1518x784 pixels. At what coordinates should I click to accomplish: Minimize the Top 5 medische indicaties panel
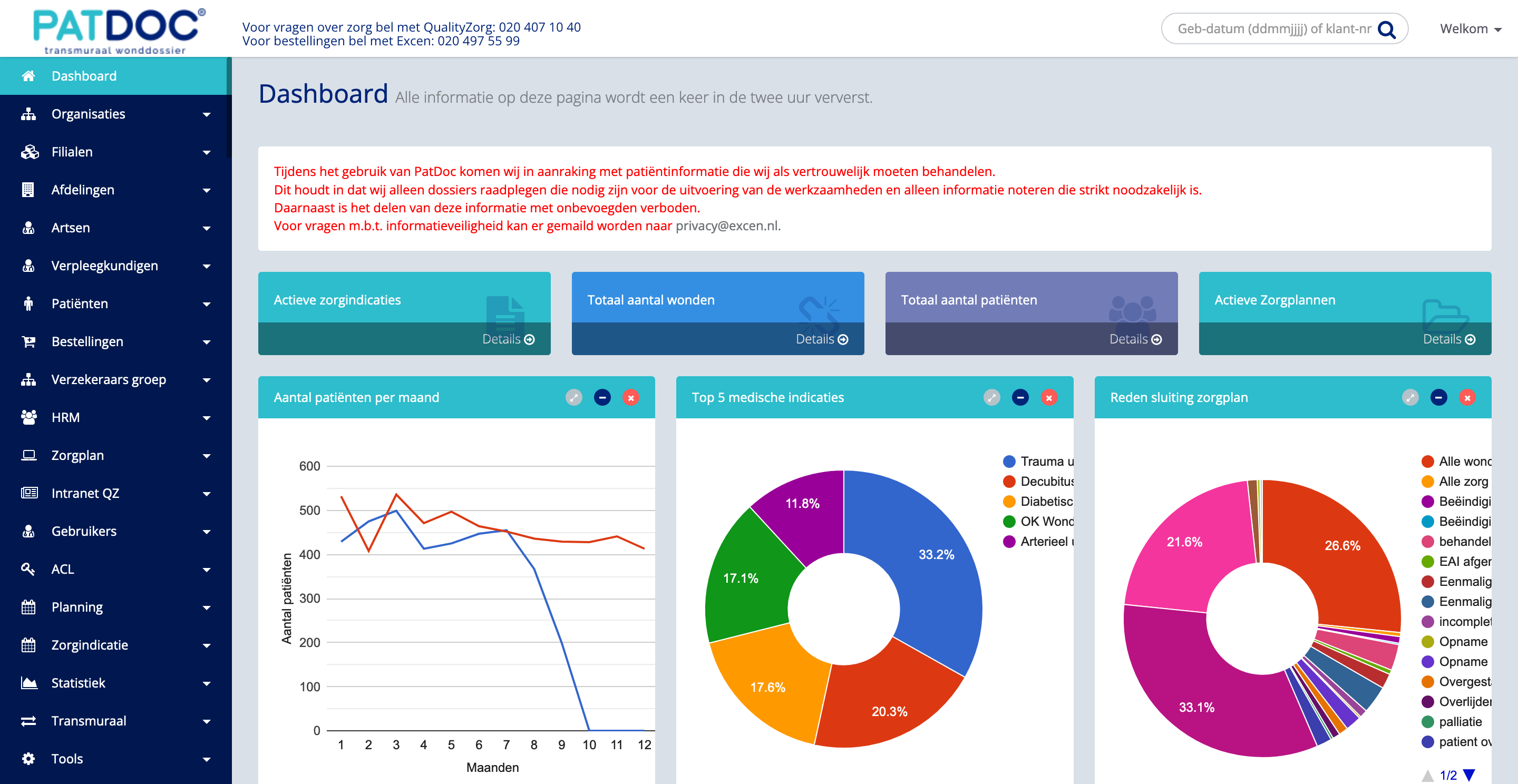[x=1020, y=398]
